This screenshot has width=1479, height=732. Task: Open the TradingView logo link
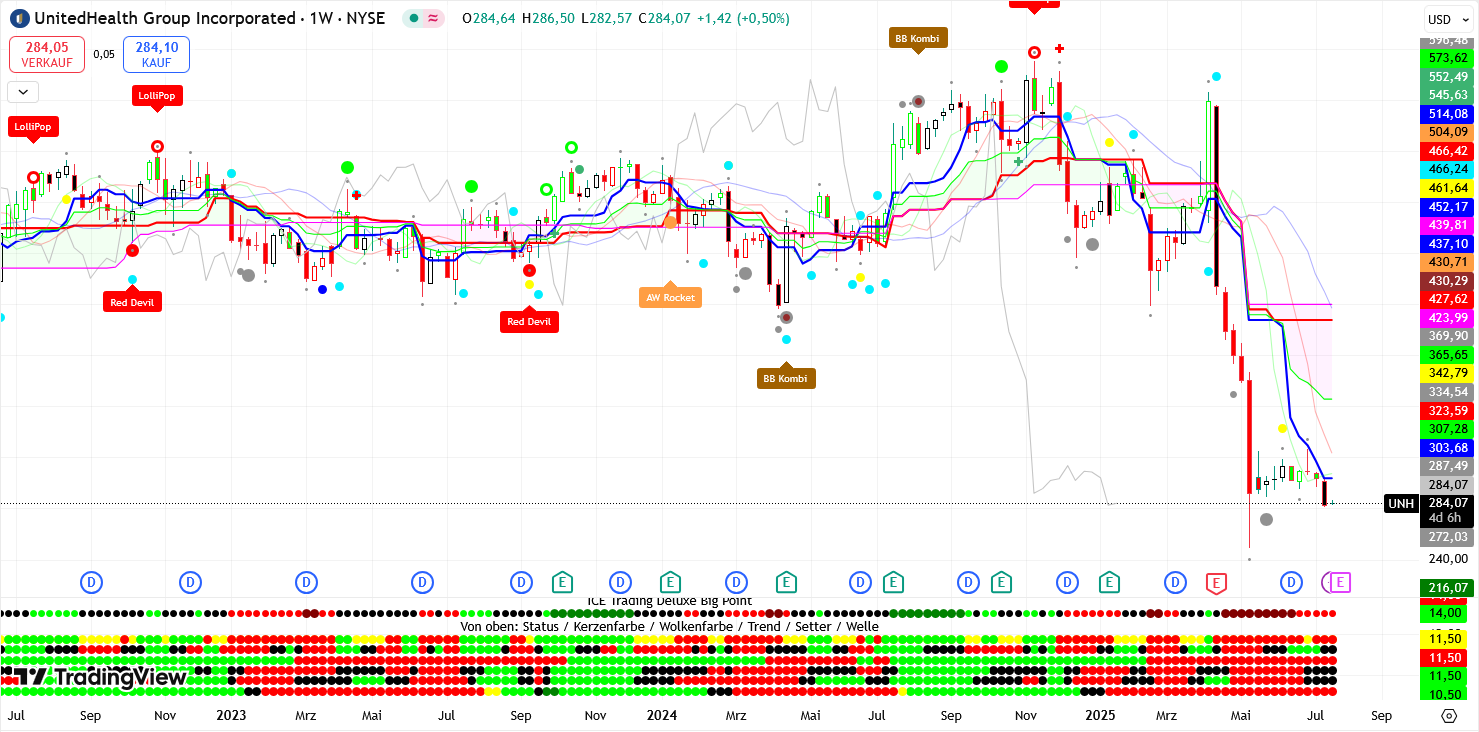pyautogui.click(x=104, y=677)
